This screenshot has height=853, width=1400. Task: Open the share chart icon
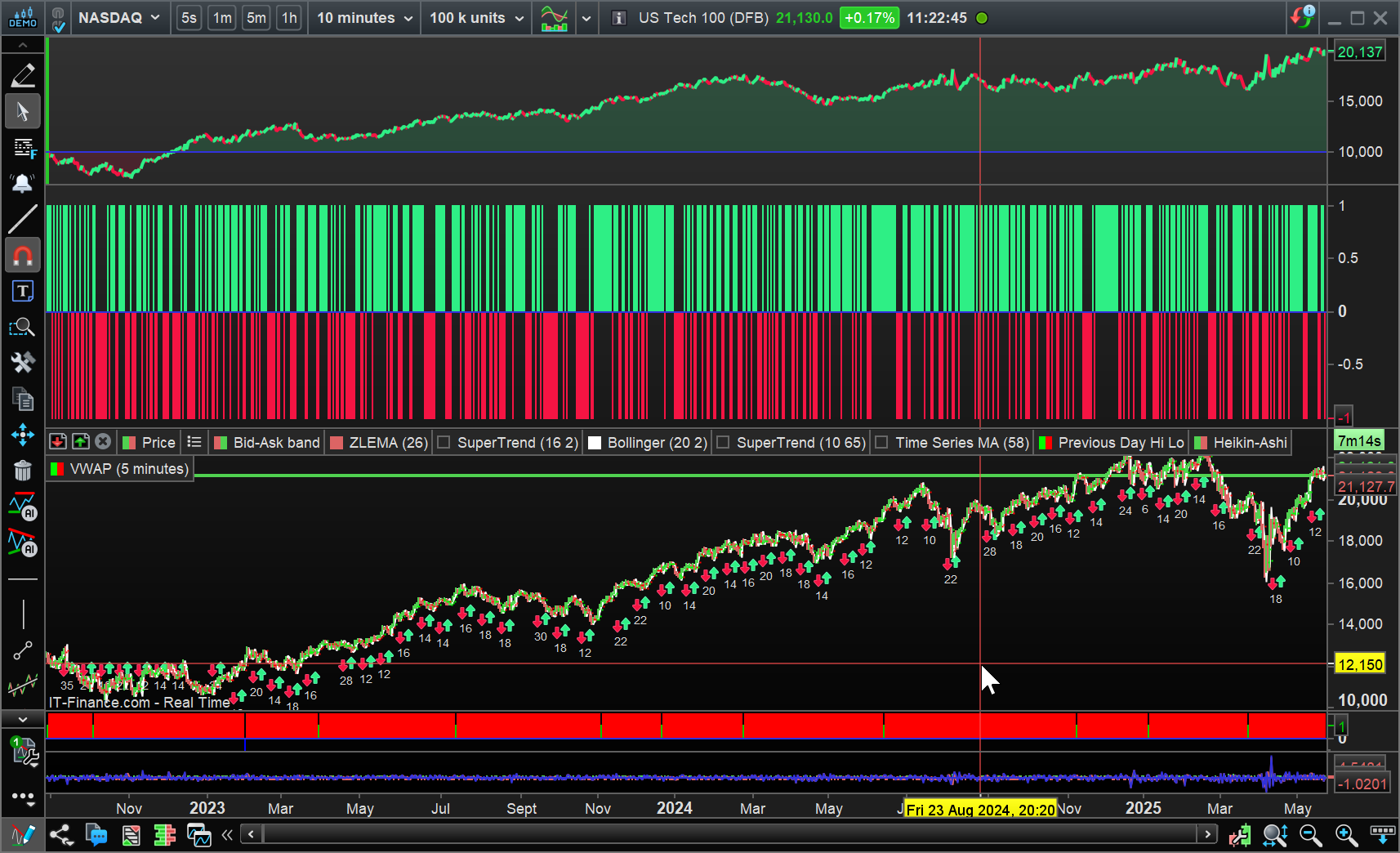click(x=61, y=835)
